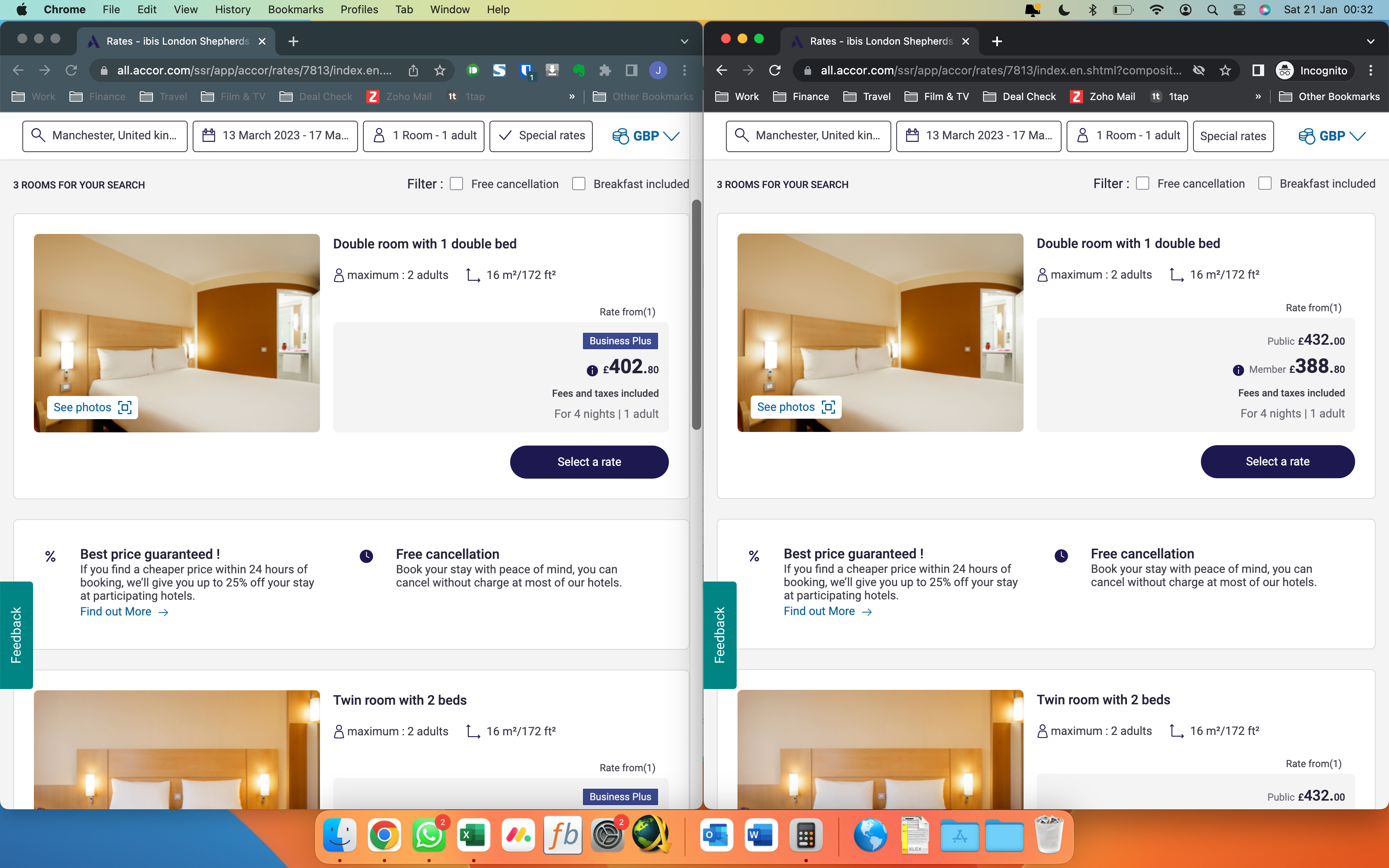The image size is (1389, 868).
Task: Open the Bookmarks menu in menu bar
Action: pyautogui.click(x=296, y=10)
